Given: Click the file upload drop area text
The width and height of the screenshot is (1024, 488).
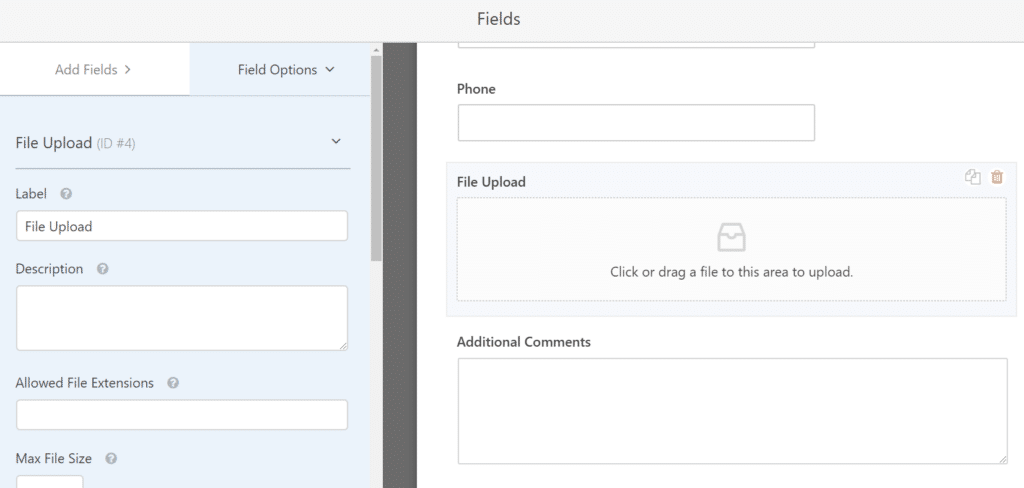Looking at the screenshot, I should 731,271.
